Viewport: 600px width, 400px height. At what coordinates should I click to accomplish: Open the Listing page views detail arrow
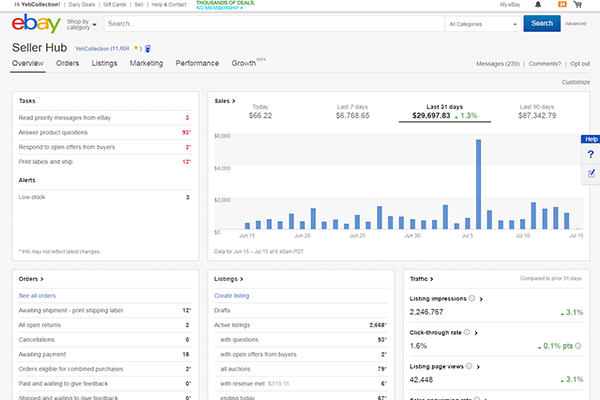point(478,367)
